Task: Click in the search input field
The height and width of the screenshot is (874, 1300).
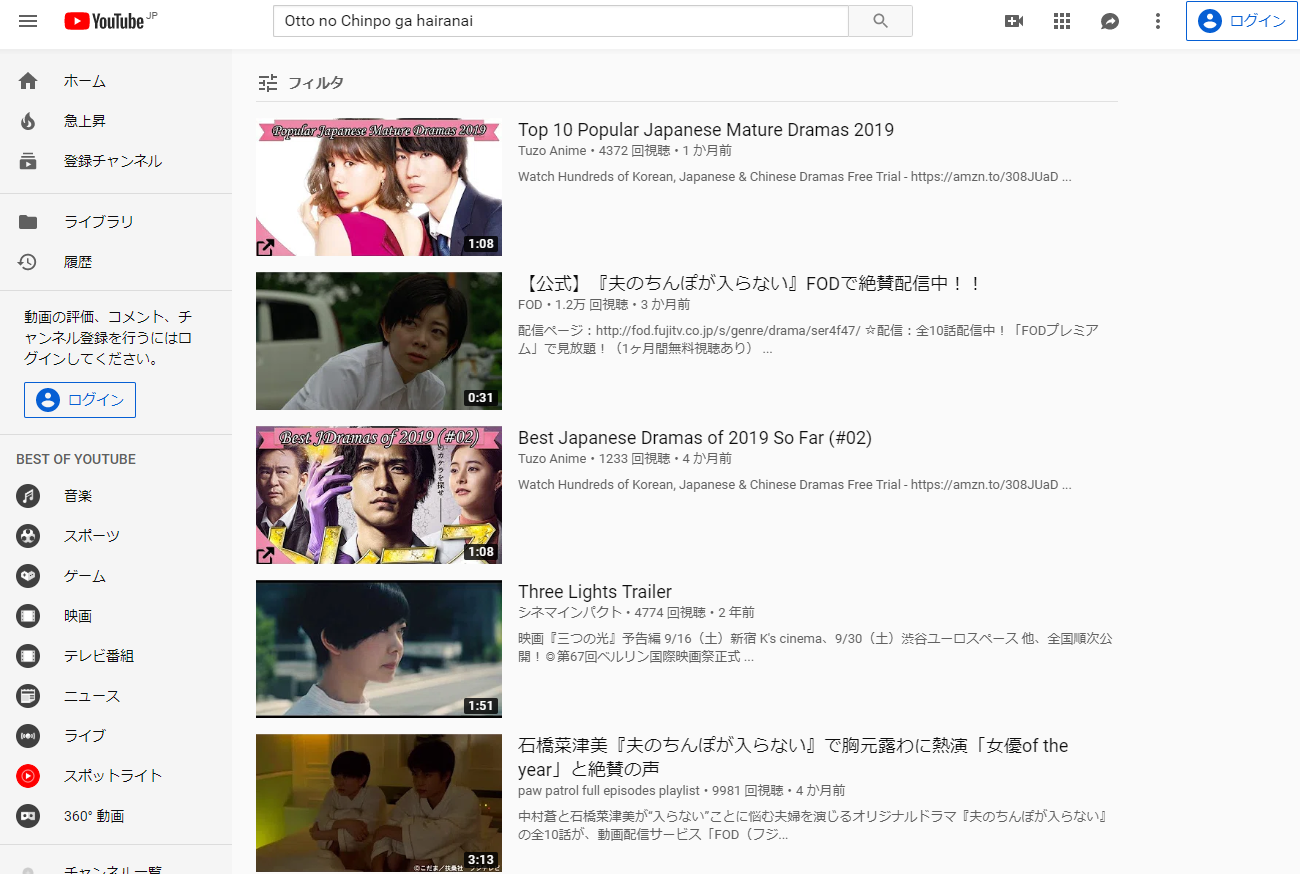Action: pyautogui.click(x=561, y=21)
